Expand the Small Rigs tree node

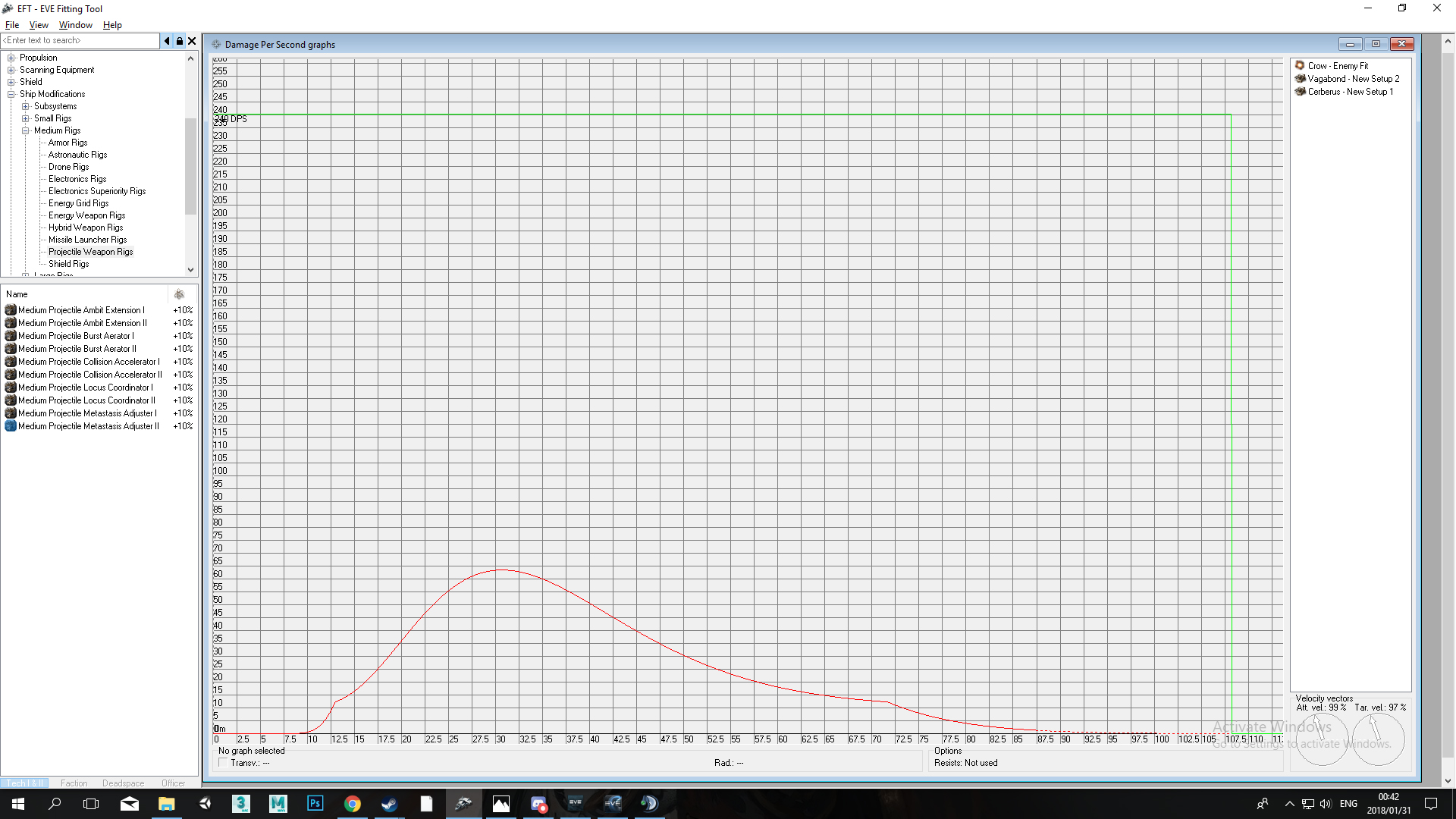26,118
